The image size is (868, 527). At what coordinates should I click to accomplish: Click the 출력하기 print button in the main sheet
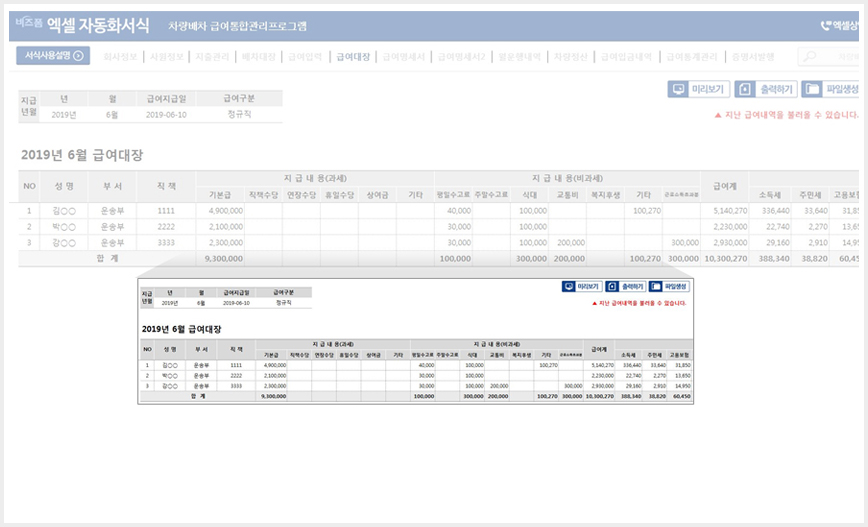(x=766, y=89)
